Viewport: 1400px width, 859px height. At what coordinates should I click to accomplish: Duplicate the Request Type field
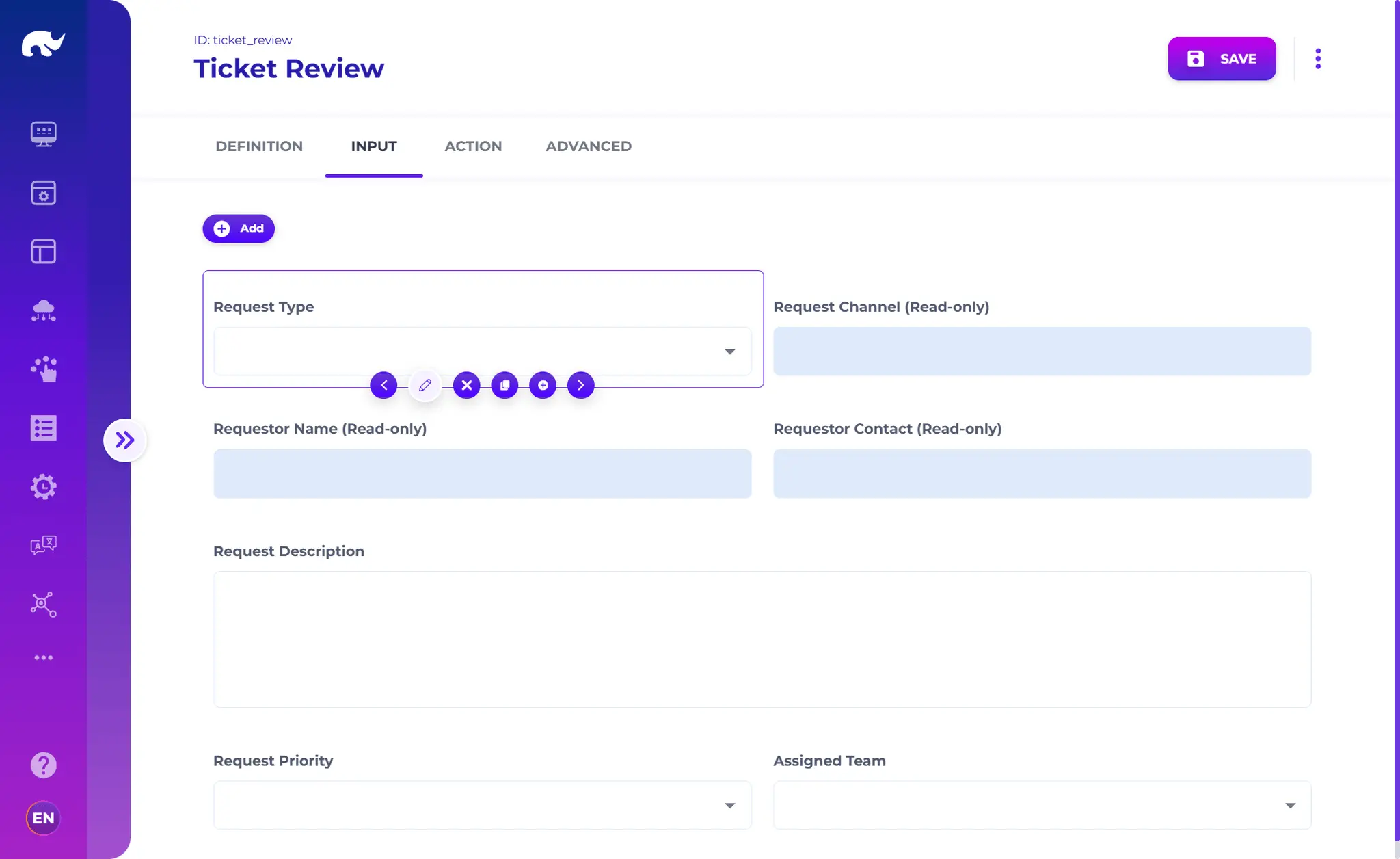pyautogui.click(x=504, y=385)
